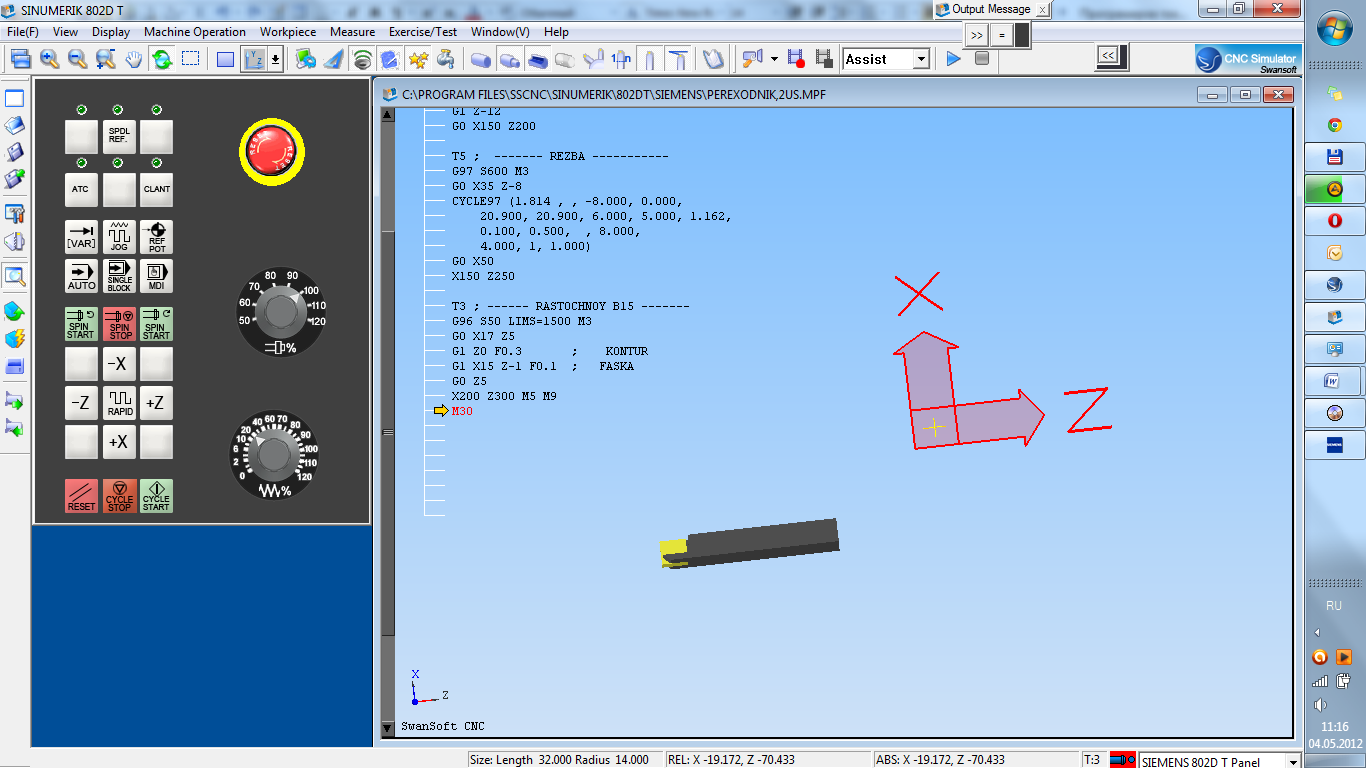Open the File(F) menu
The width and height of the screenshot is (1366, 768).
[23, 32]
